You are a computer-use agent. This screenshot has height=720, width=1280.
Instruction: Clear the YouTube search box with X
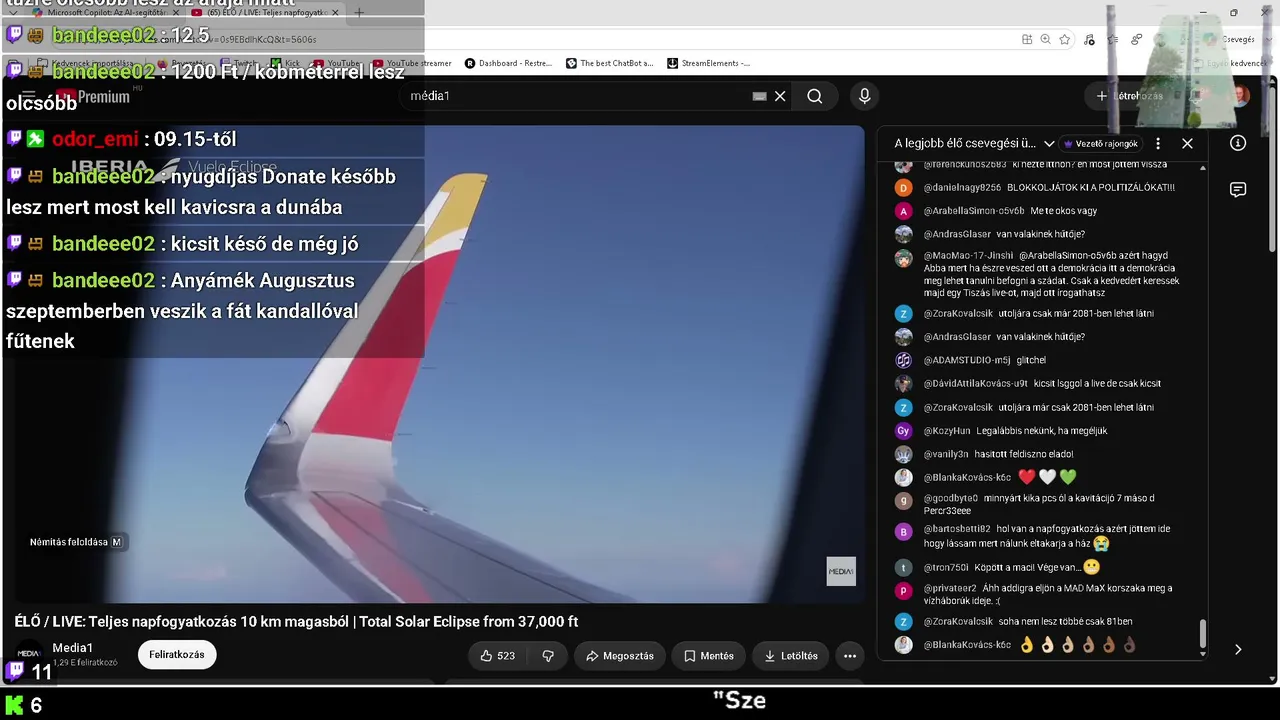point(780,96)
